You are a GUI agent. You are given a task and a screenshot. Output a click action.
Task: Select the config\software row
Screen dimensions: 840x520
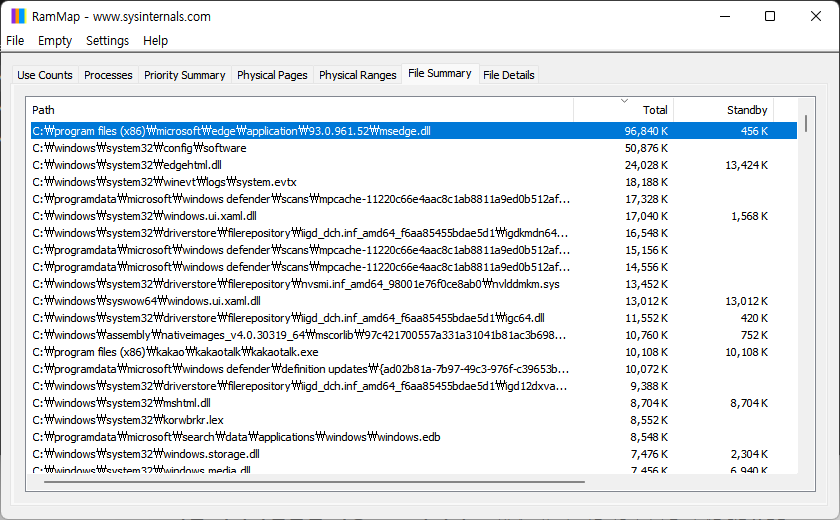[x=414, y=148]
